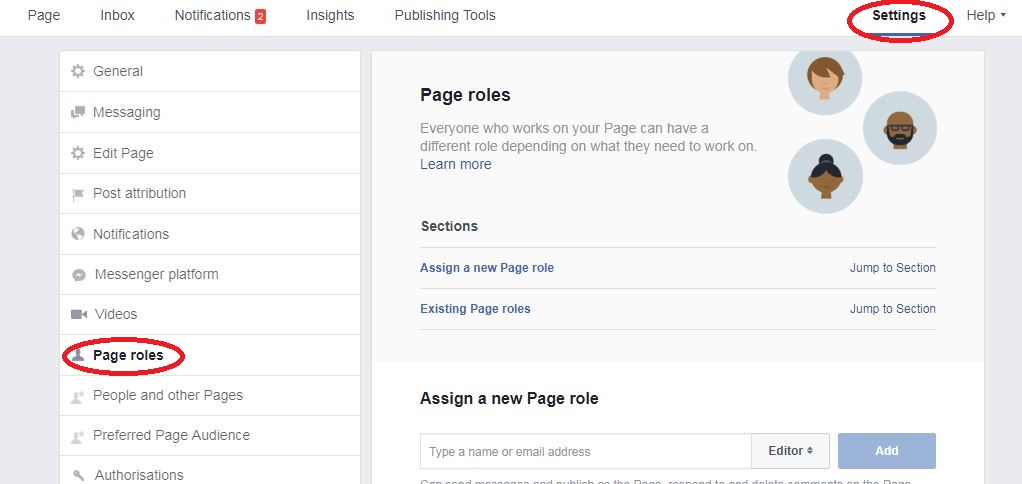1022x484 pixels.
Task: Click the name or email address field
Action: click(x=585, y=451)
